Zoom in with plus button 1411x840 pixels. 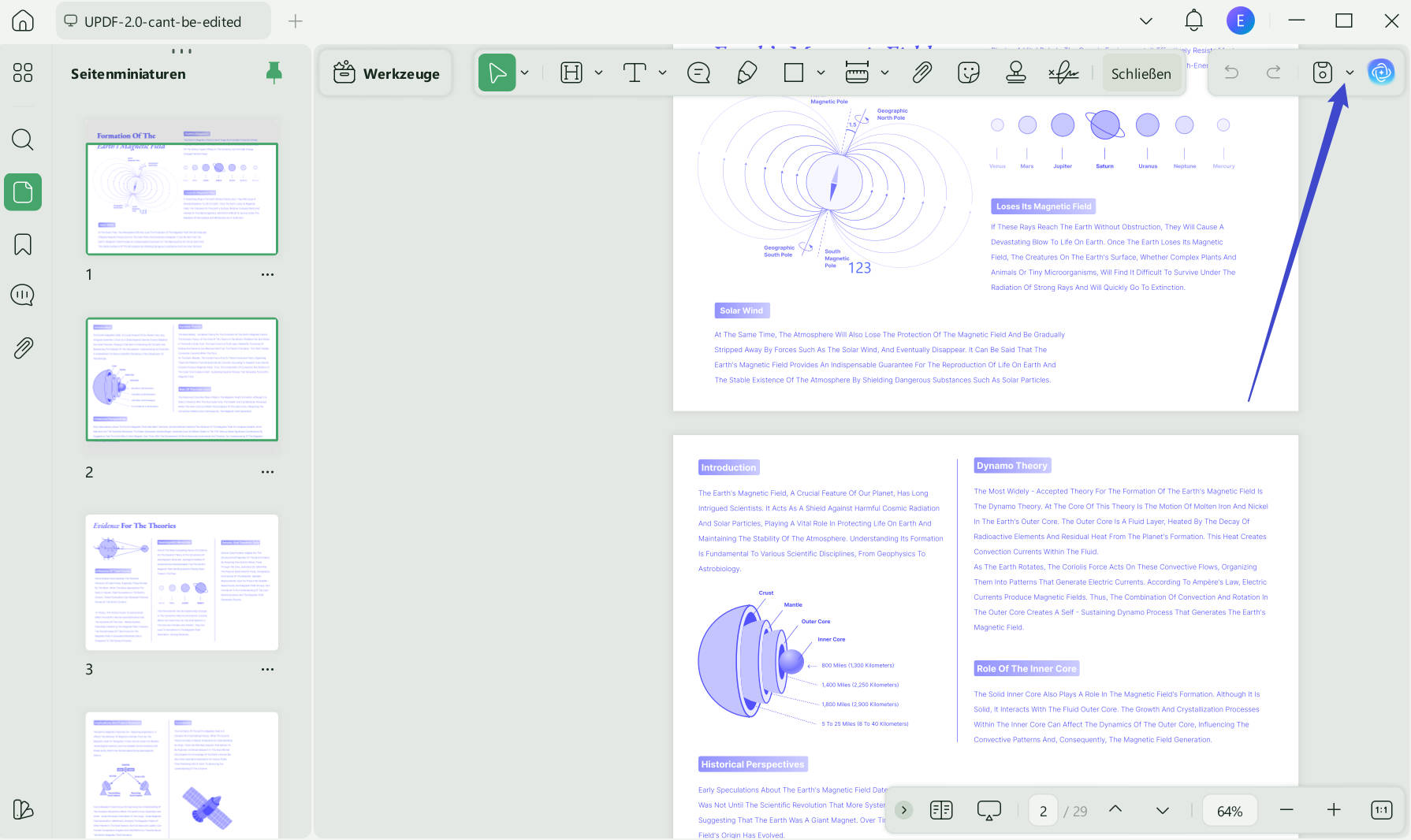coord(1334,810)
